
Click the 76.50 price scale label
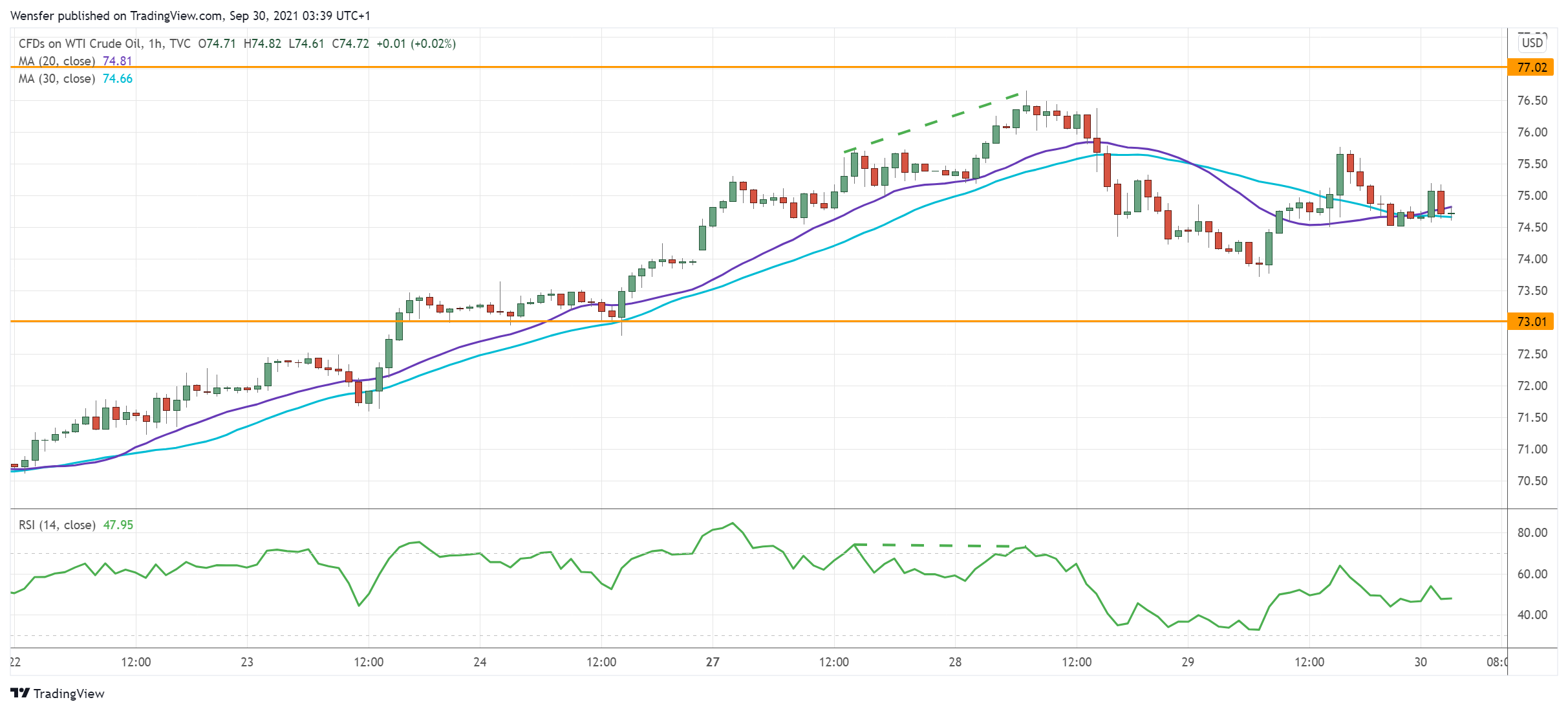(x=1532, y=100)
